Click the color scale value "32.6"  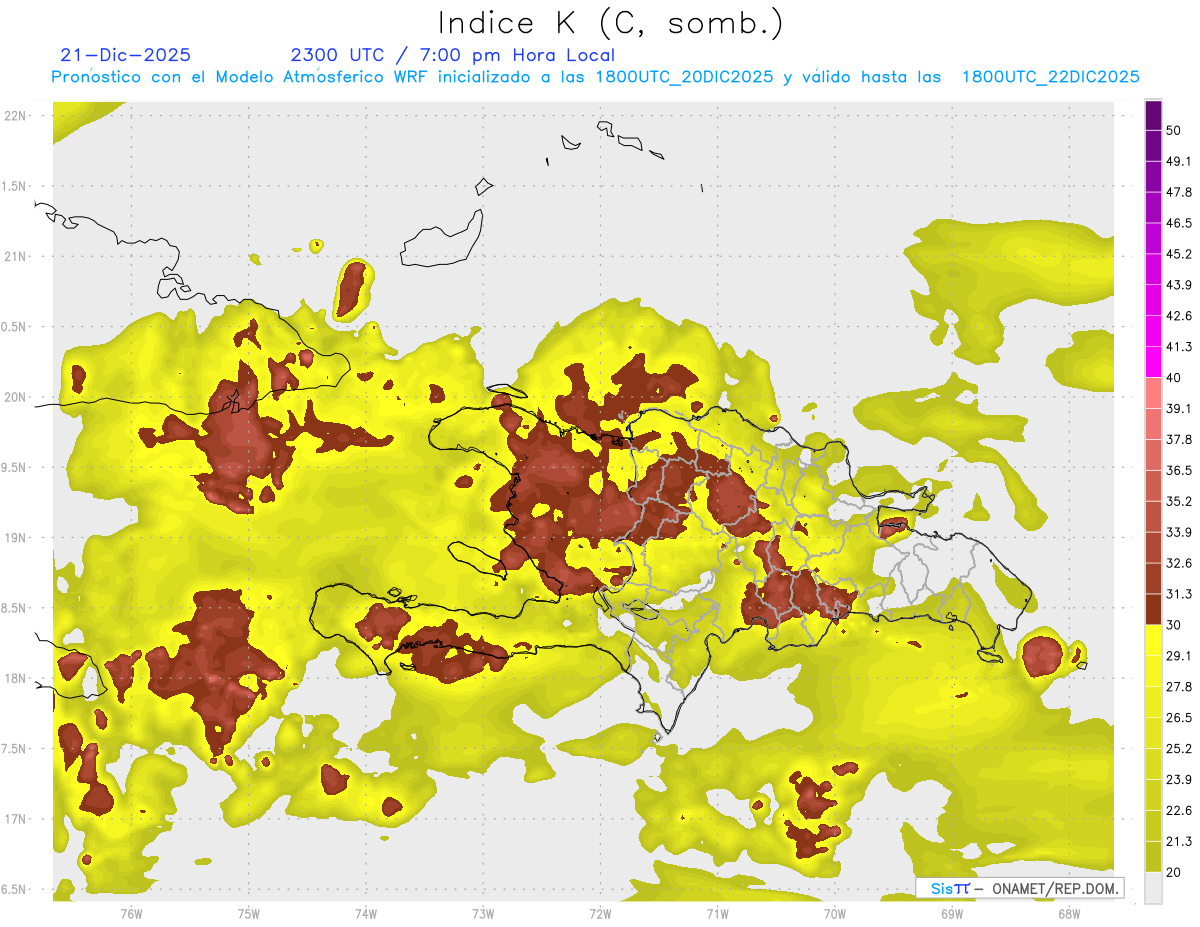[x=1179, y=563]
